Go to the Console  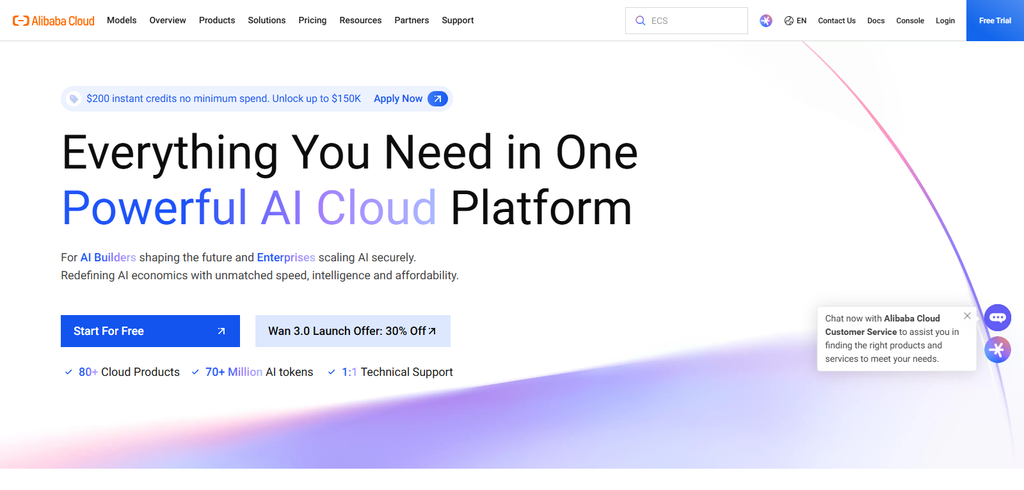910,21
